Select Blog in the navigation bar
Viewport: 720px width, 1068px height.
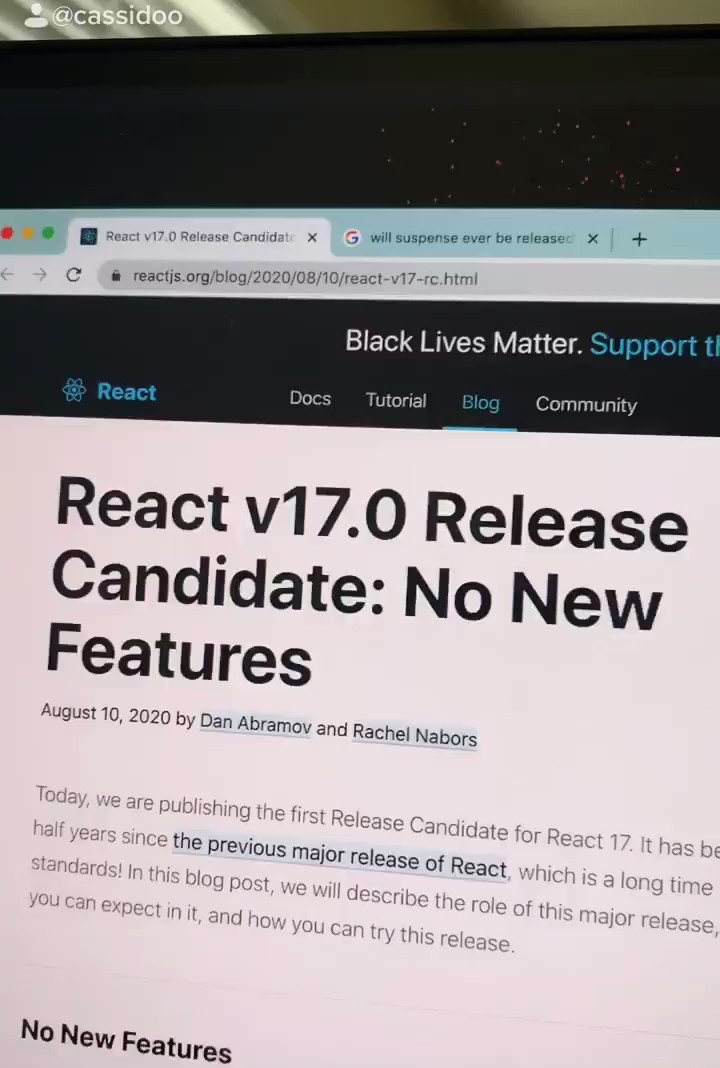click(x=480, y=402)
